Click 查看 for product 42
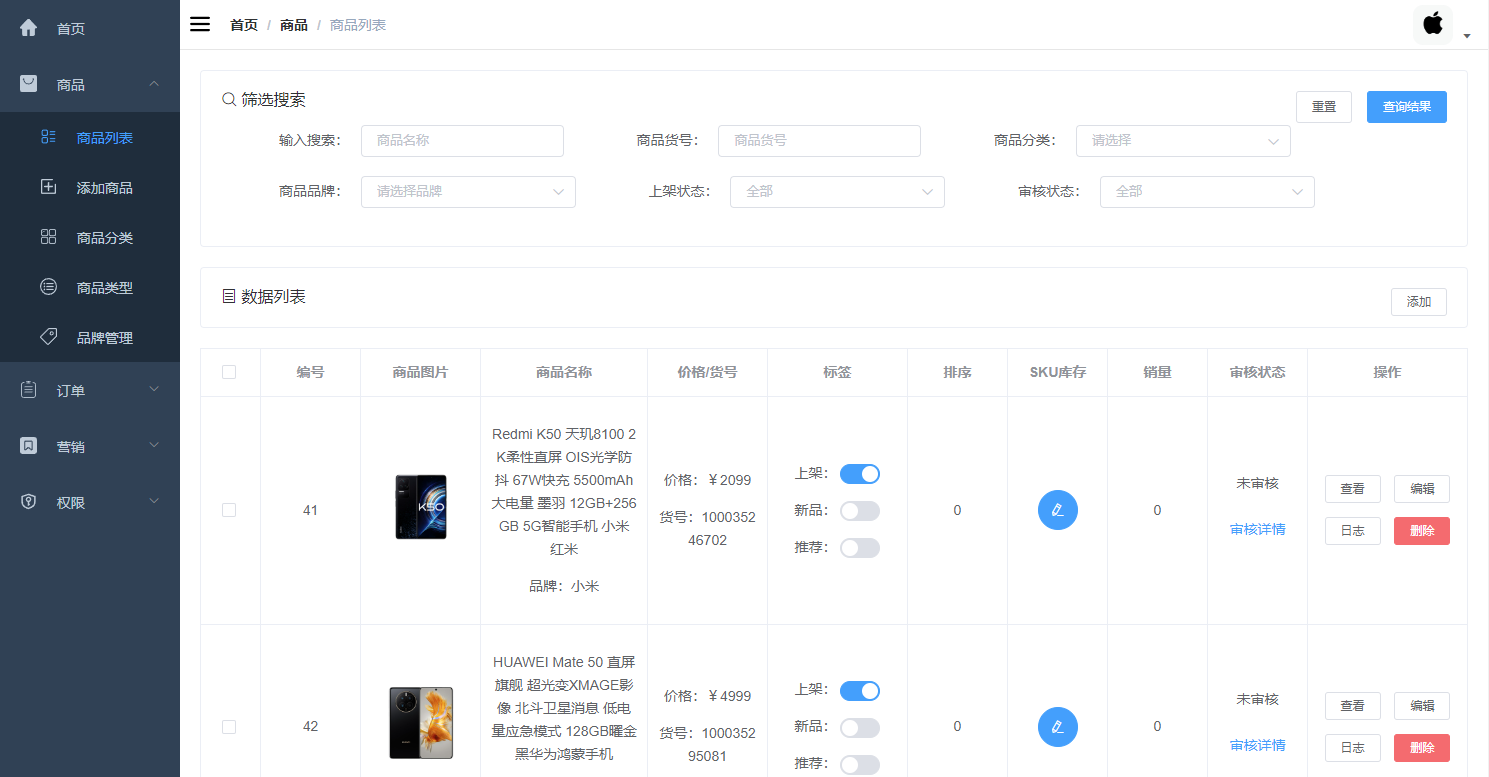This screenshot has height=777, width=1489. [x=1353, y=706]
